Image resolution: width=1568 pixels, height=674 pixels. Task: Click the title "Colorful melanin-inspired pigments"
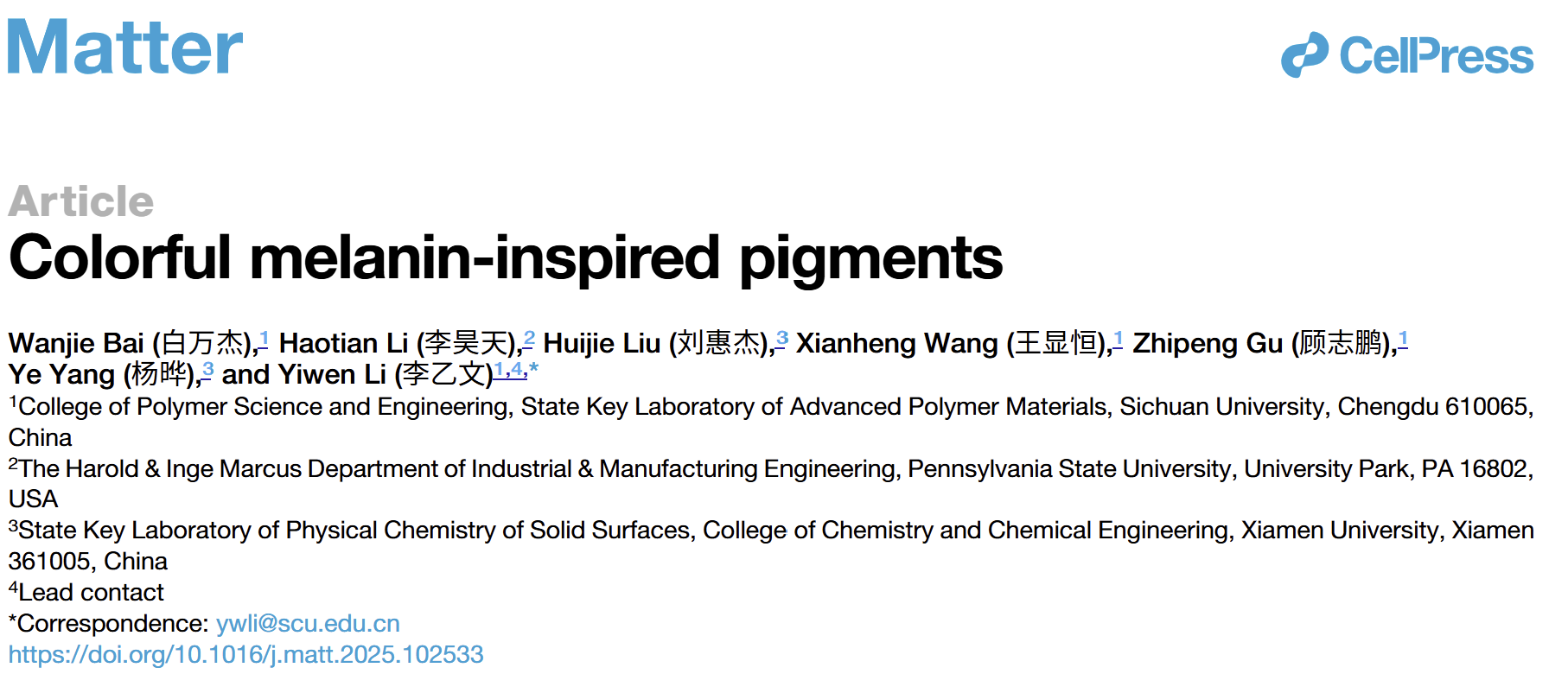click(x=506, y=258)
